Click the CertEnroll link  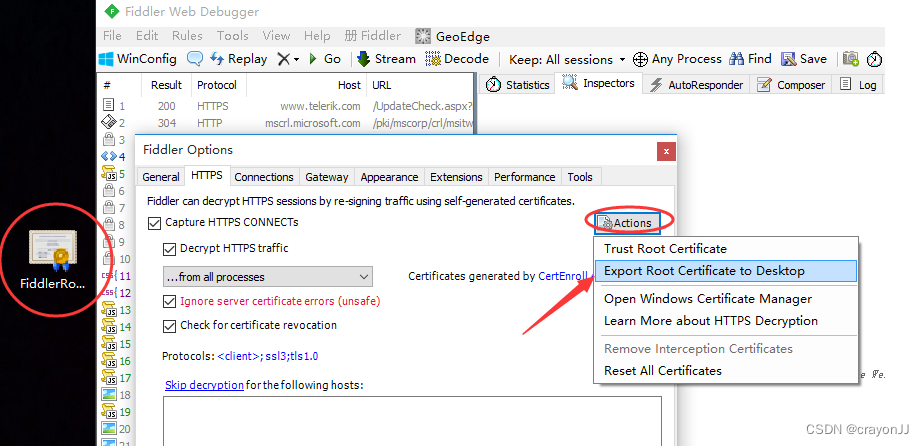click(x=563, y=276)
